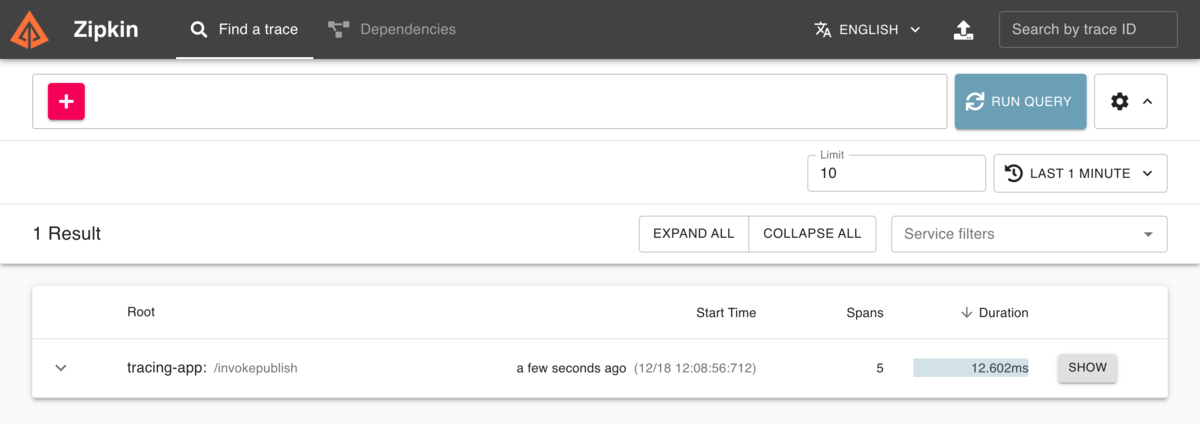Switch to the Find a trace tab

click(245, 29)
